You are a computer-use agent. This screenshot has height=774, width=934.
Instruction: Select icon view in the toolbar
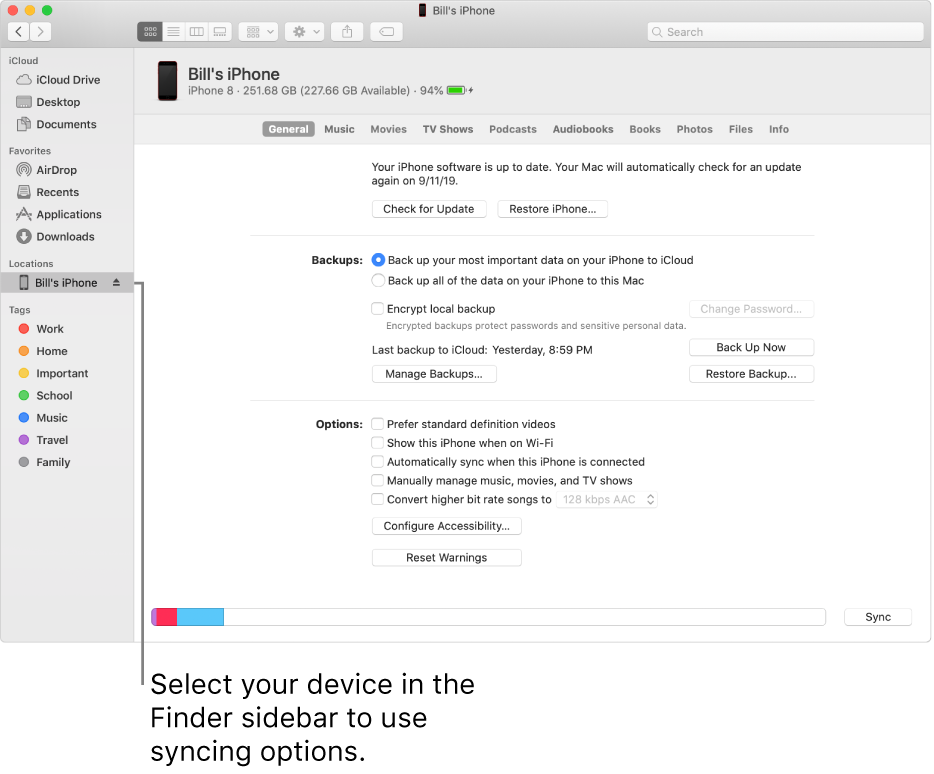point(149,31)
